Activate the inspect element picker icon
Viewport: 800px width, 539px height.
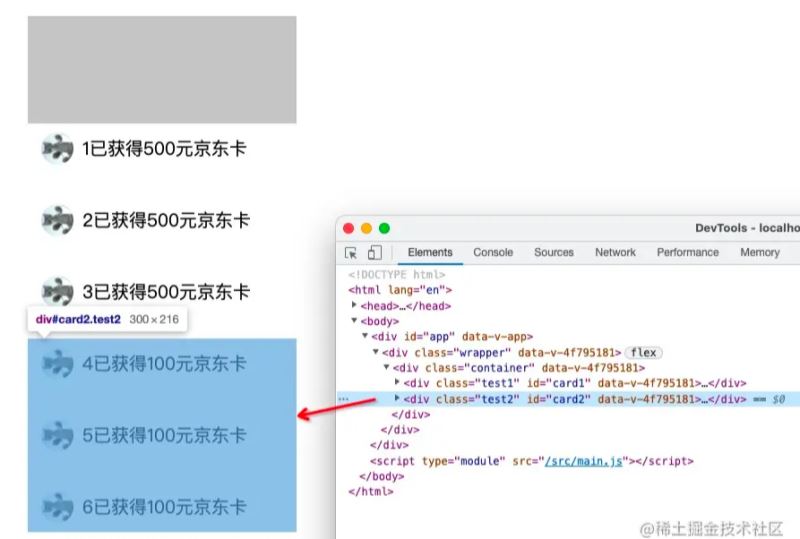pos(351,253)
